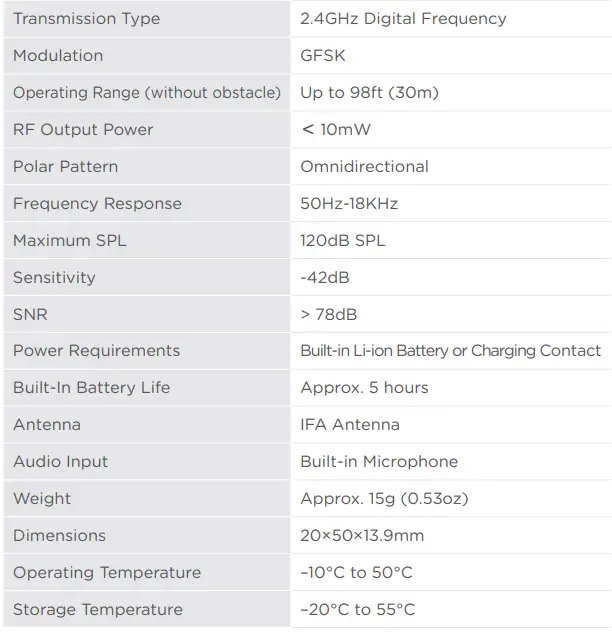Click the Transmission Type label

[x=86, y=19]
